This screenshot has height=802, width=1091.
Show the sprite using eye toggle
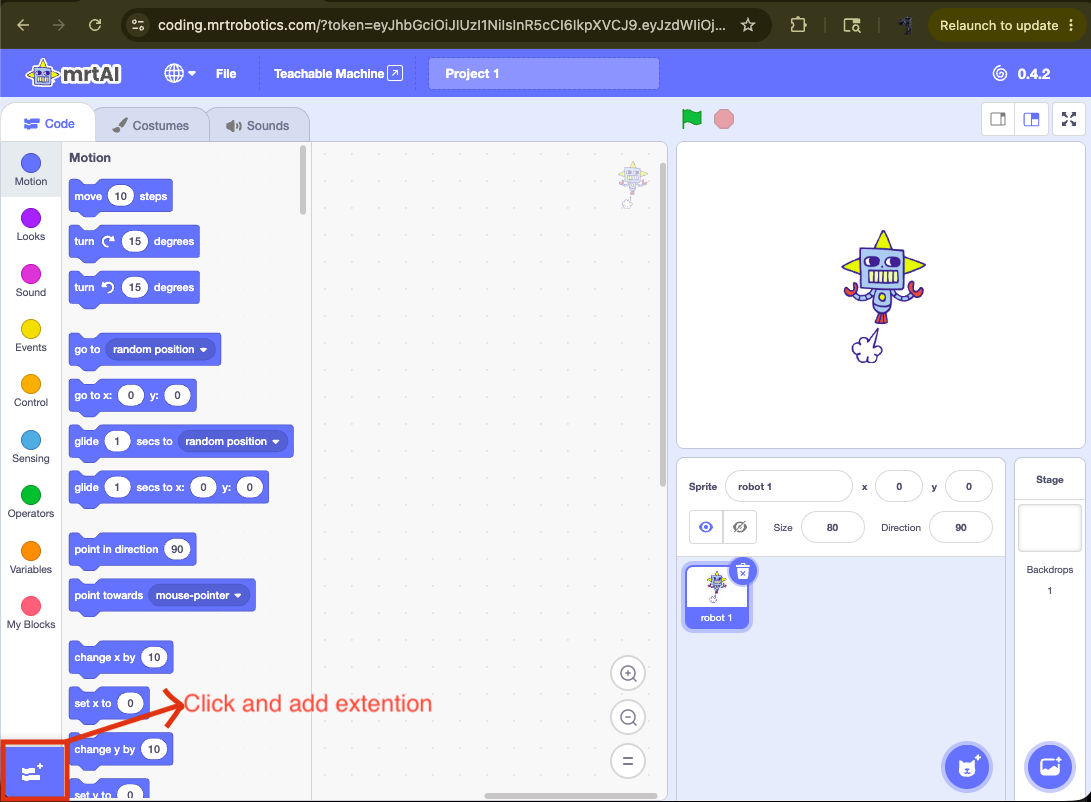(706, 527)
